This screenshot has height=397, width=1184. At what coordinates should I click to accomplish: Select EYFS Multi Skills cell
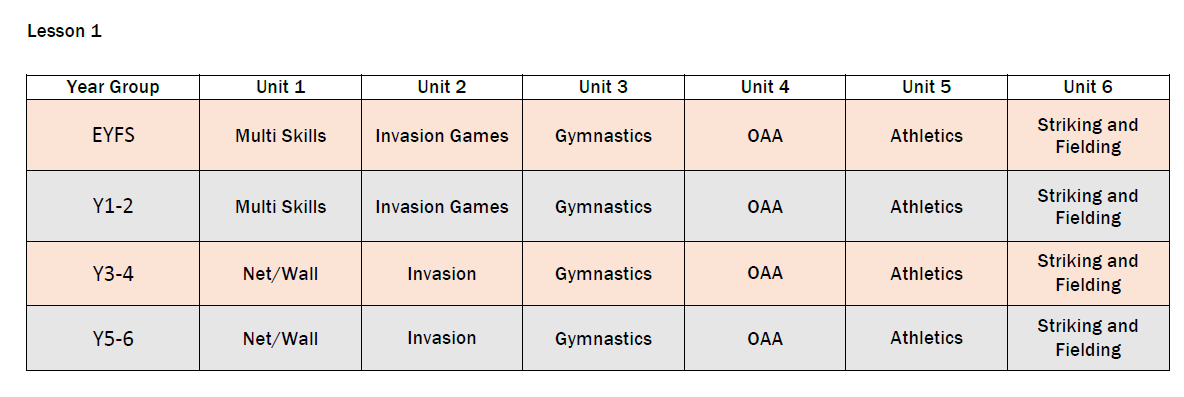280,135
